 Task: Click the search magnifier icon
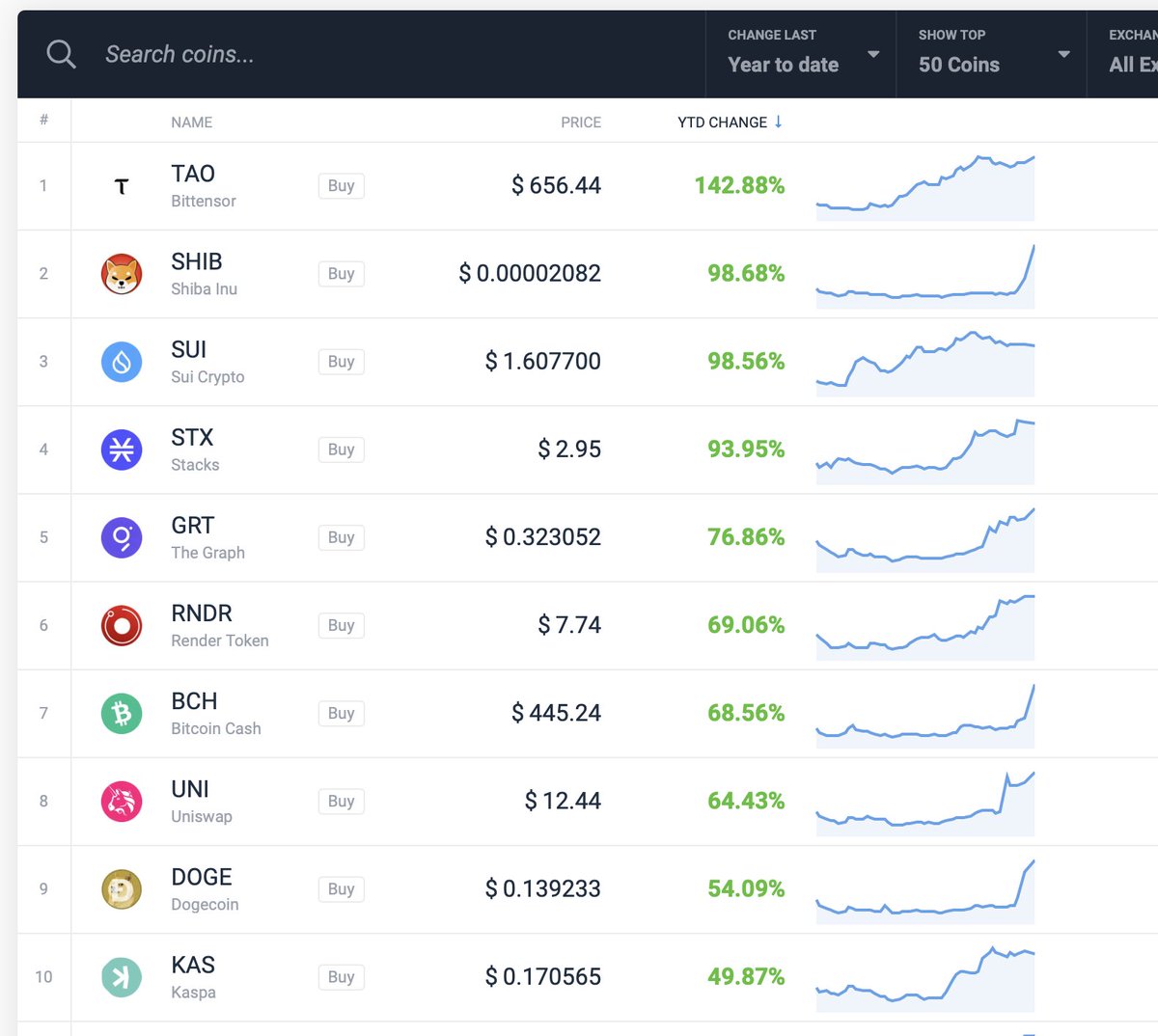click(x=61, y=54)
